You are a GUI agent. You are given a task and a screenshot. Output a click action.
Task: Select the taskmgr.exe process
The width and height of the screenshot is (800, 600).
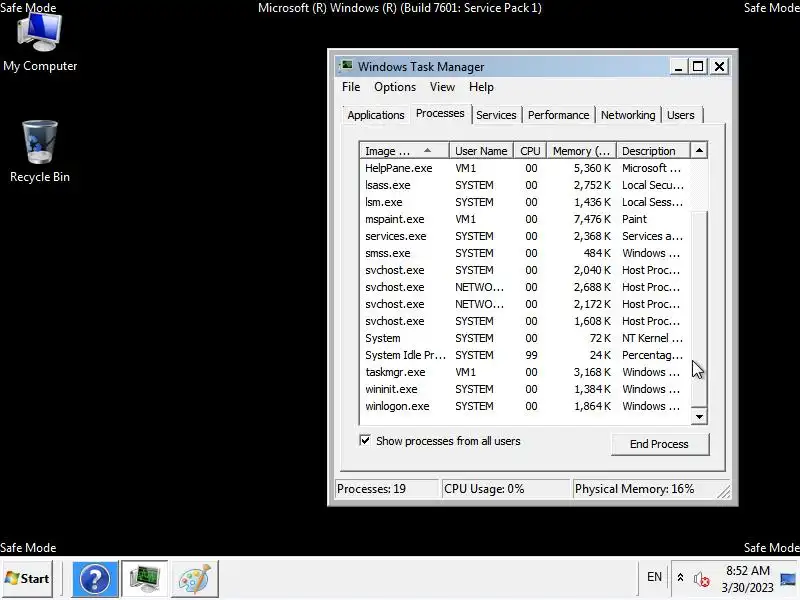524,372
